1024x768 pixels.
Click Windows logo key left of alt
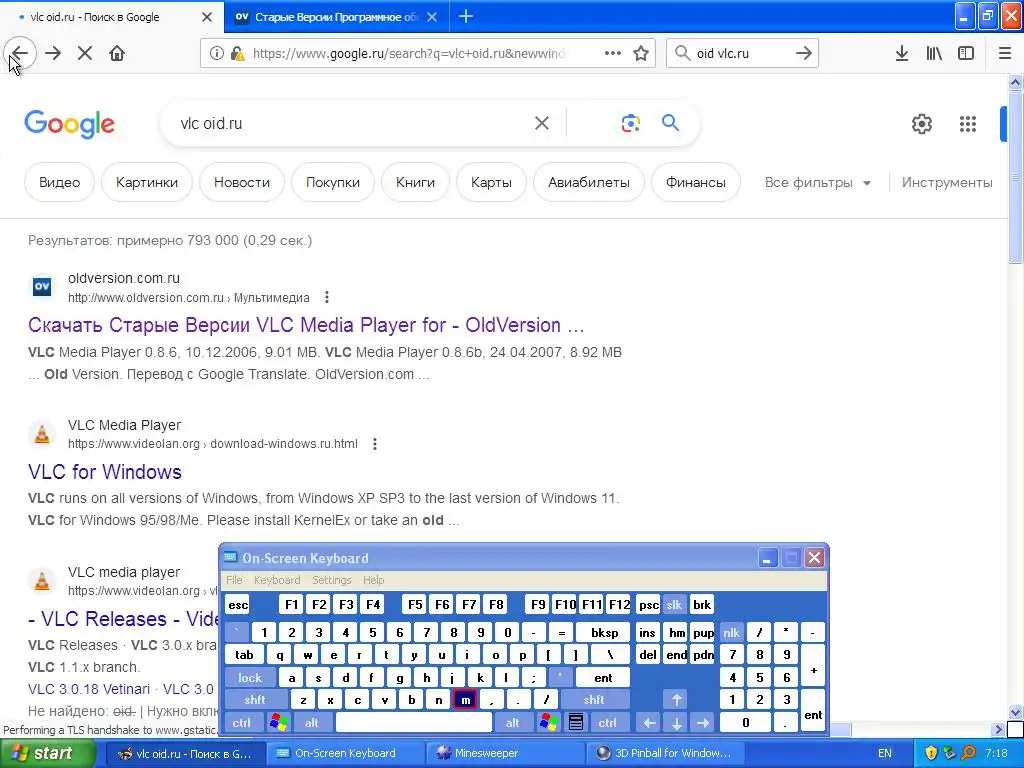279,723
